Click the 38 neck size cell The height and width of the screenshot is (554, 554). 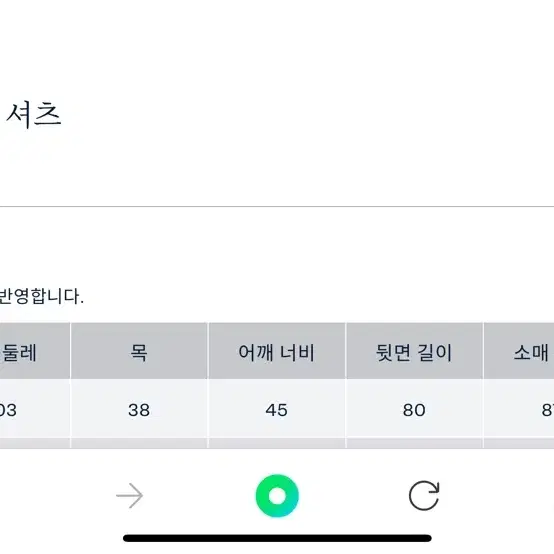(x=139, y=408)
